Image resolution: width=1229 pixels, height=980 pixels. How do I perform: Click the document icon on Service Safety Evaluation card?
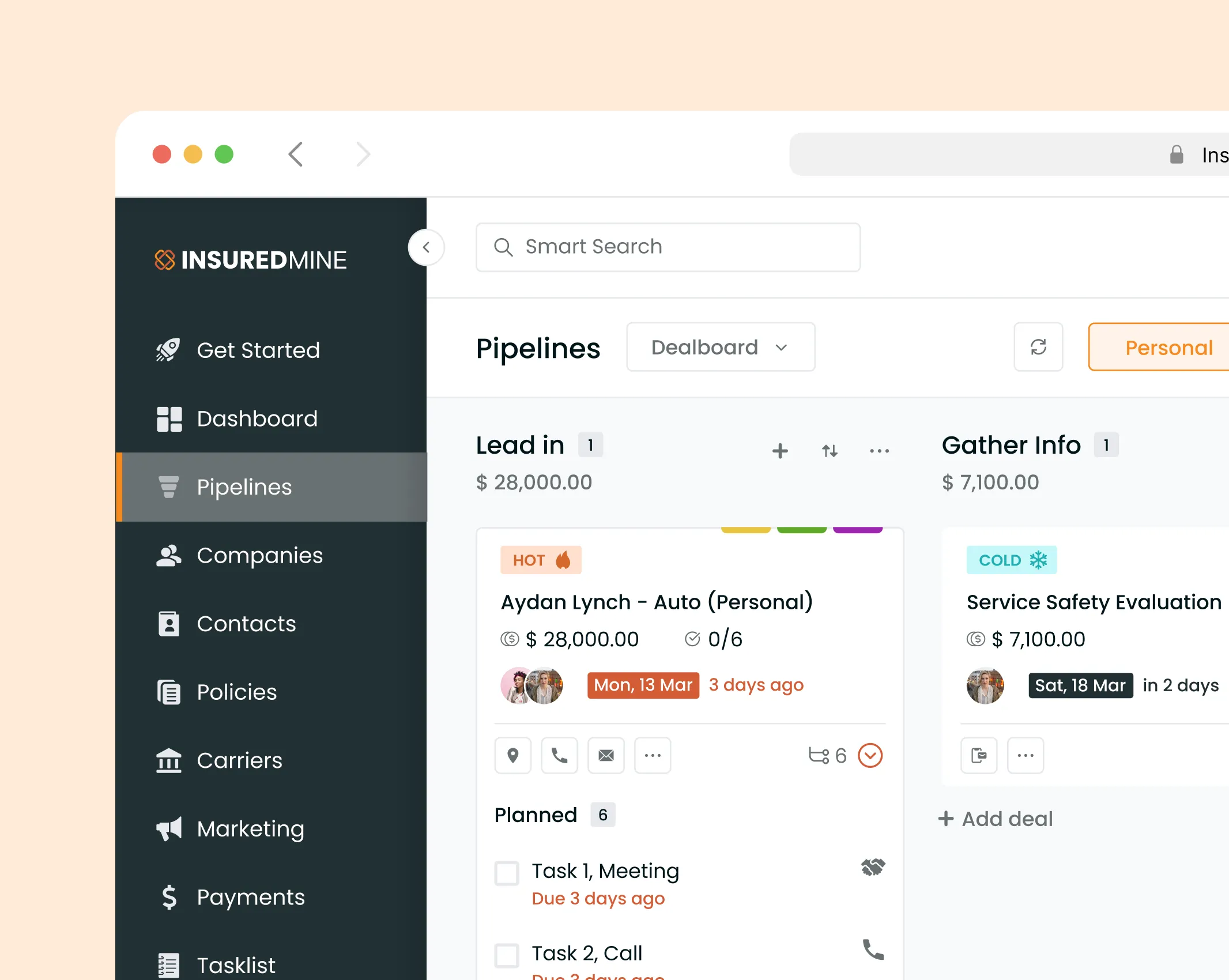pos(979,755)
